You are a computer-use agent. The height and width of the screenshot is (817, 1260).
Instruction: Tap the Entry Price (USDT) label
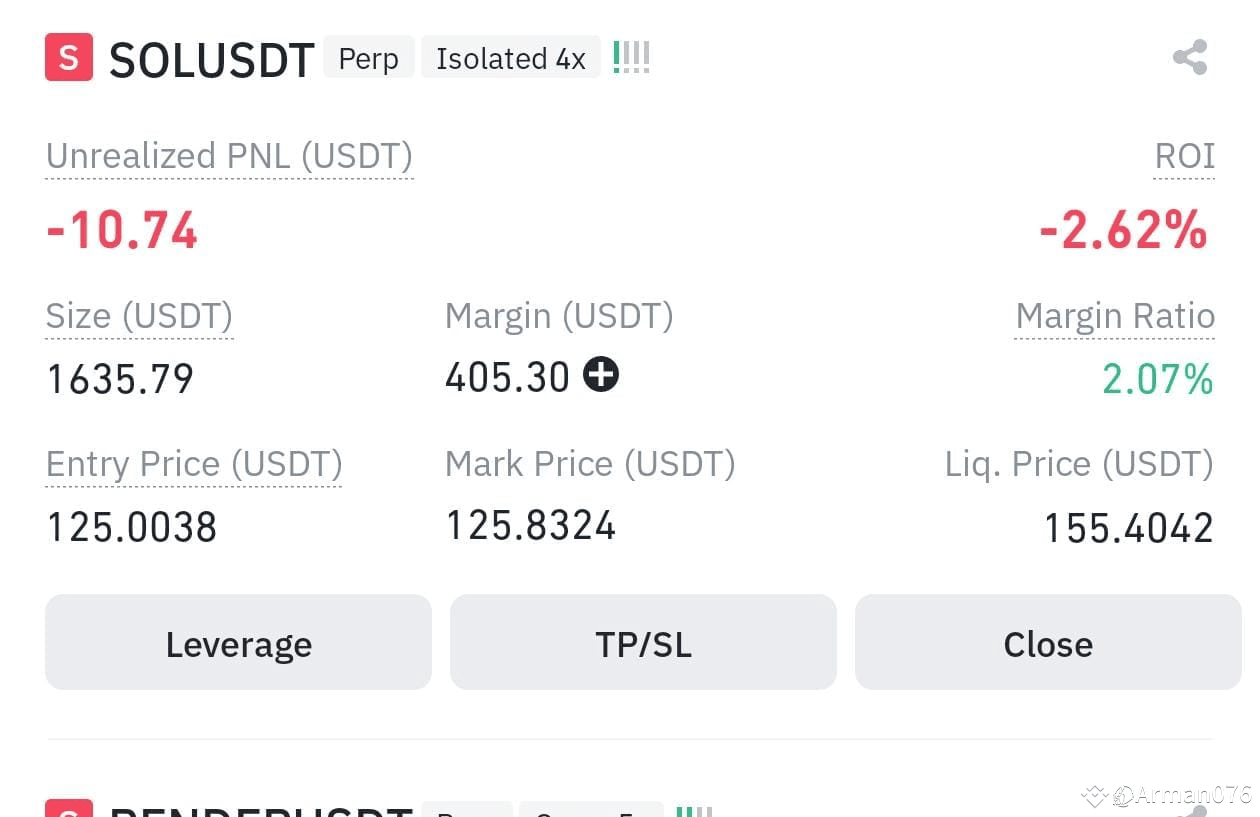click(x=194, y=465)
